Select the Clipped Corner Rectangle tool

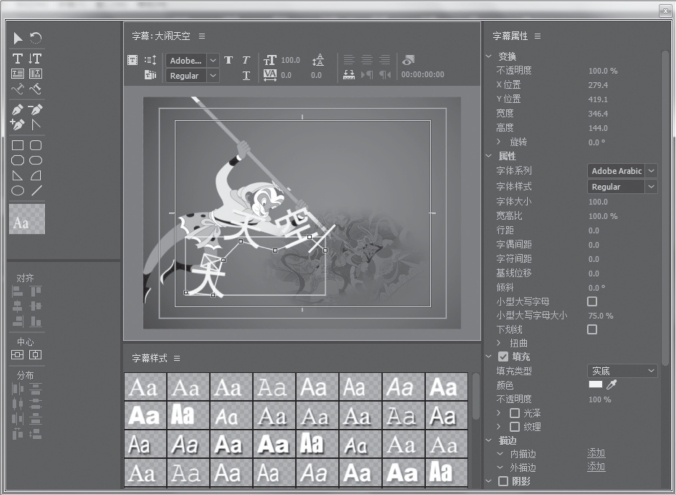coord(18,160)
